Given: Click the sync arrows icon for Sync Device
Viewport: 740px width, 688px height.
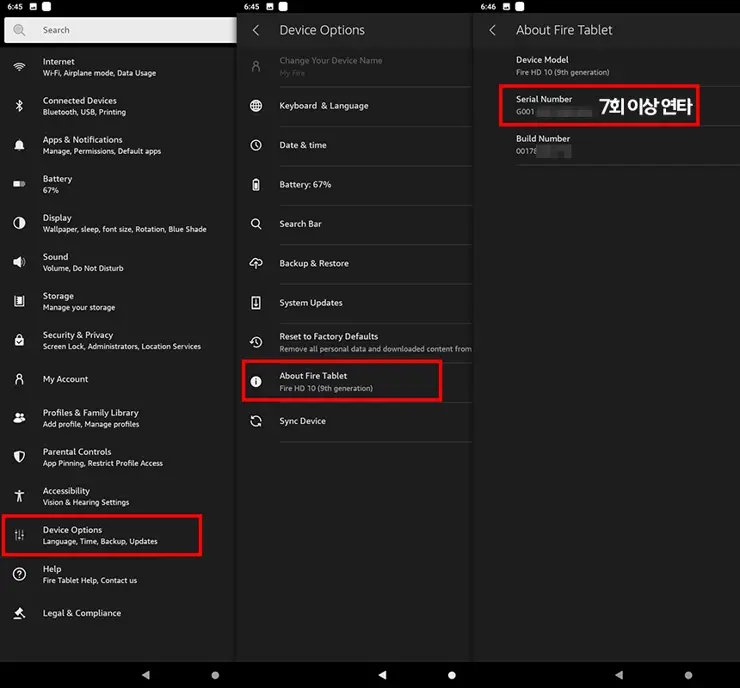Looking at the screenshot, I should click(256, 421).
